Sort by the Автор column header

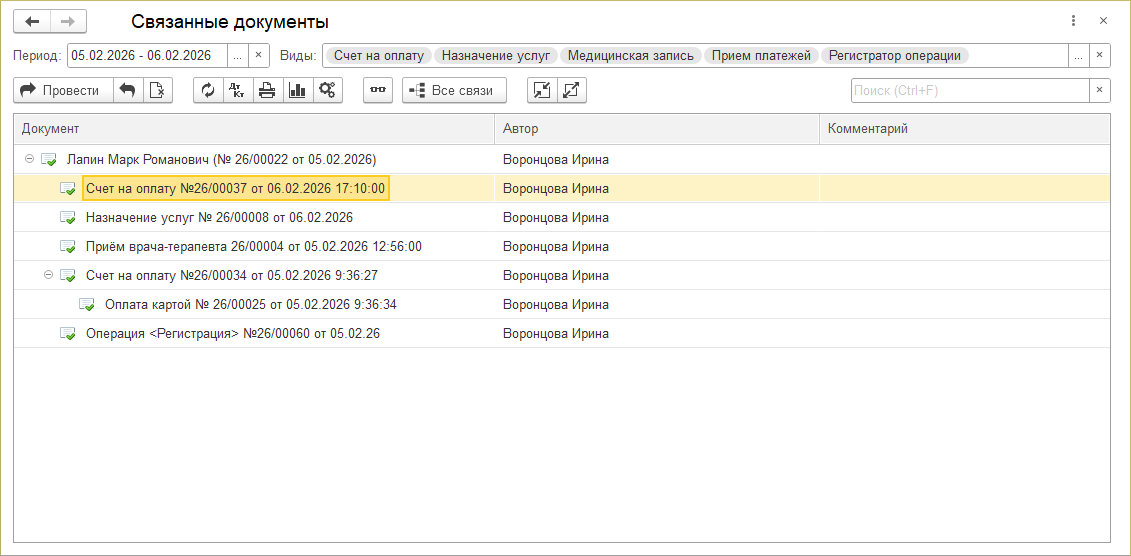(x=656, y=129)
